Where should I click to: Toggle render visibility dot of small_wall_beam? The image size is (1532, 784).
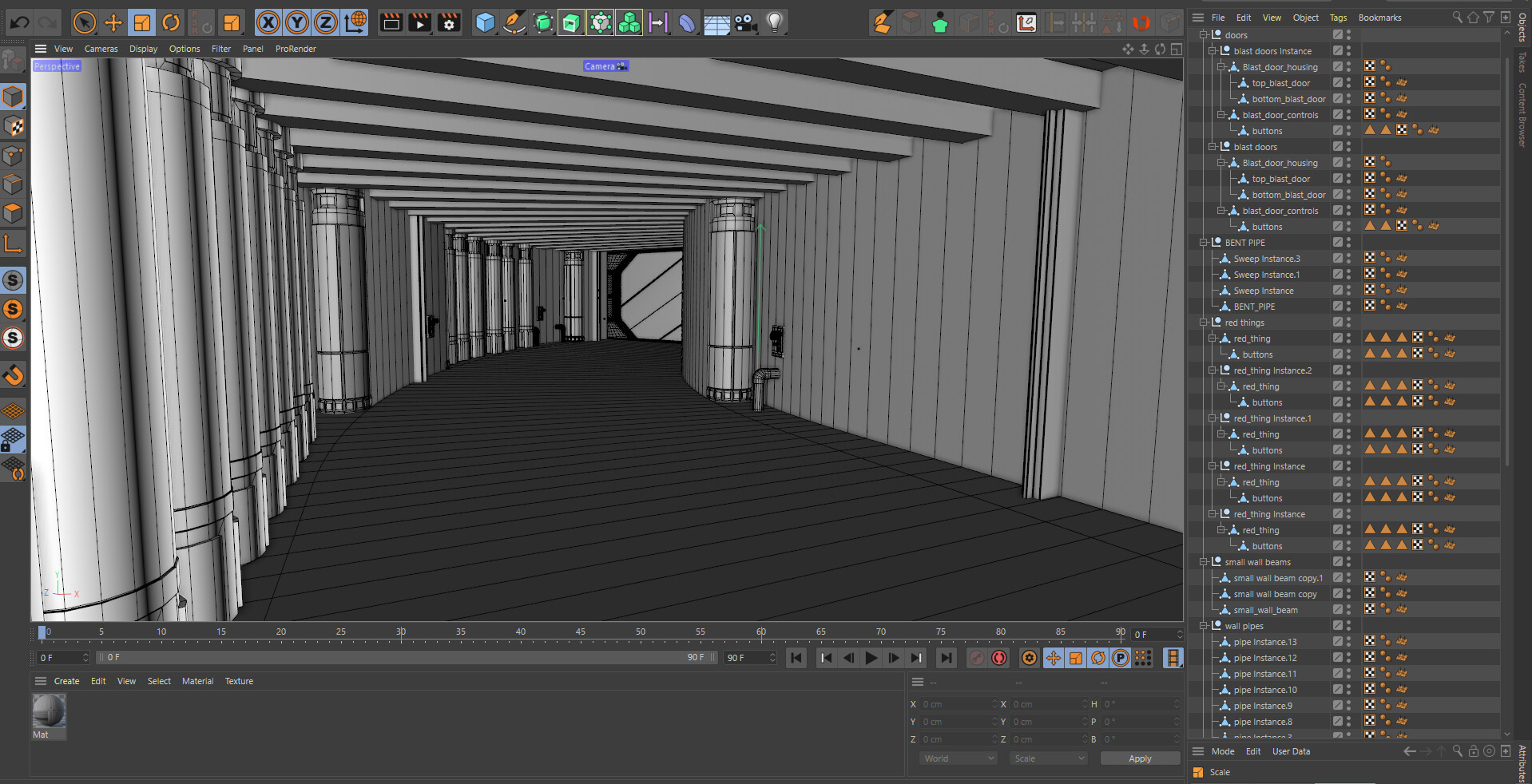[x=1348, y=612]
